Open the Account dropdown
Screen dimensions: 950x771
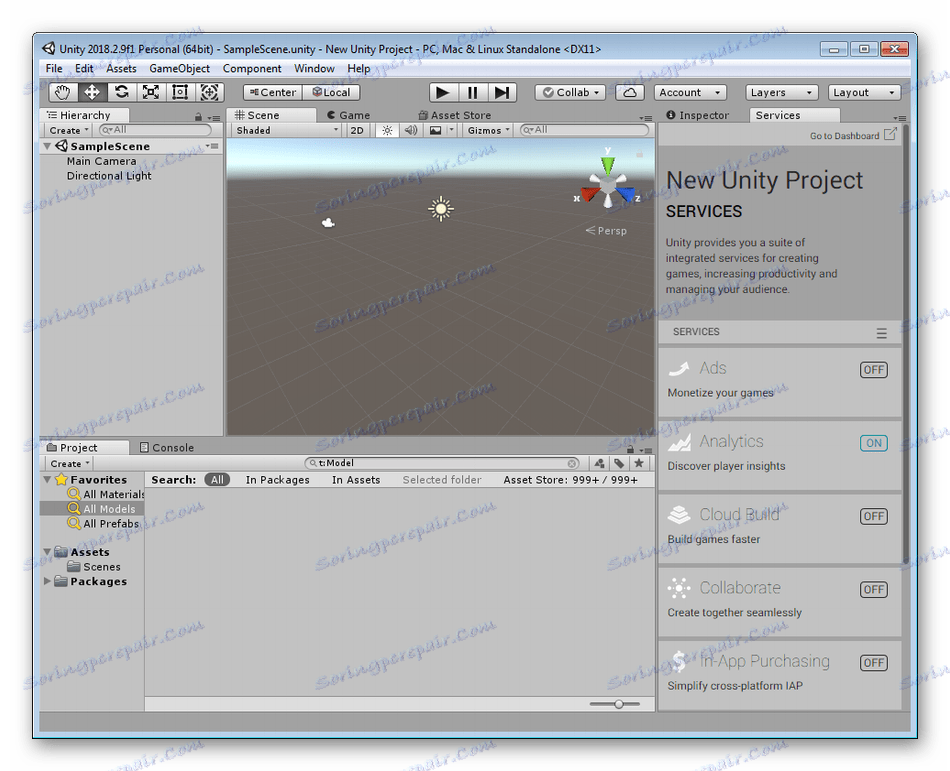point(690,92)
